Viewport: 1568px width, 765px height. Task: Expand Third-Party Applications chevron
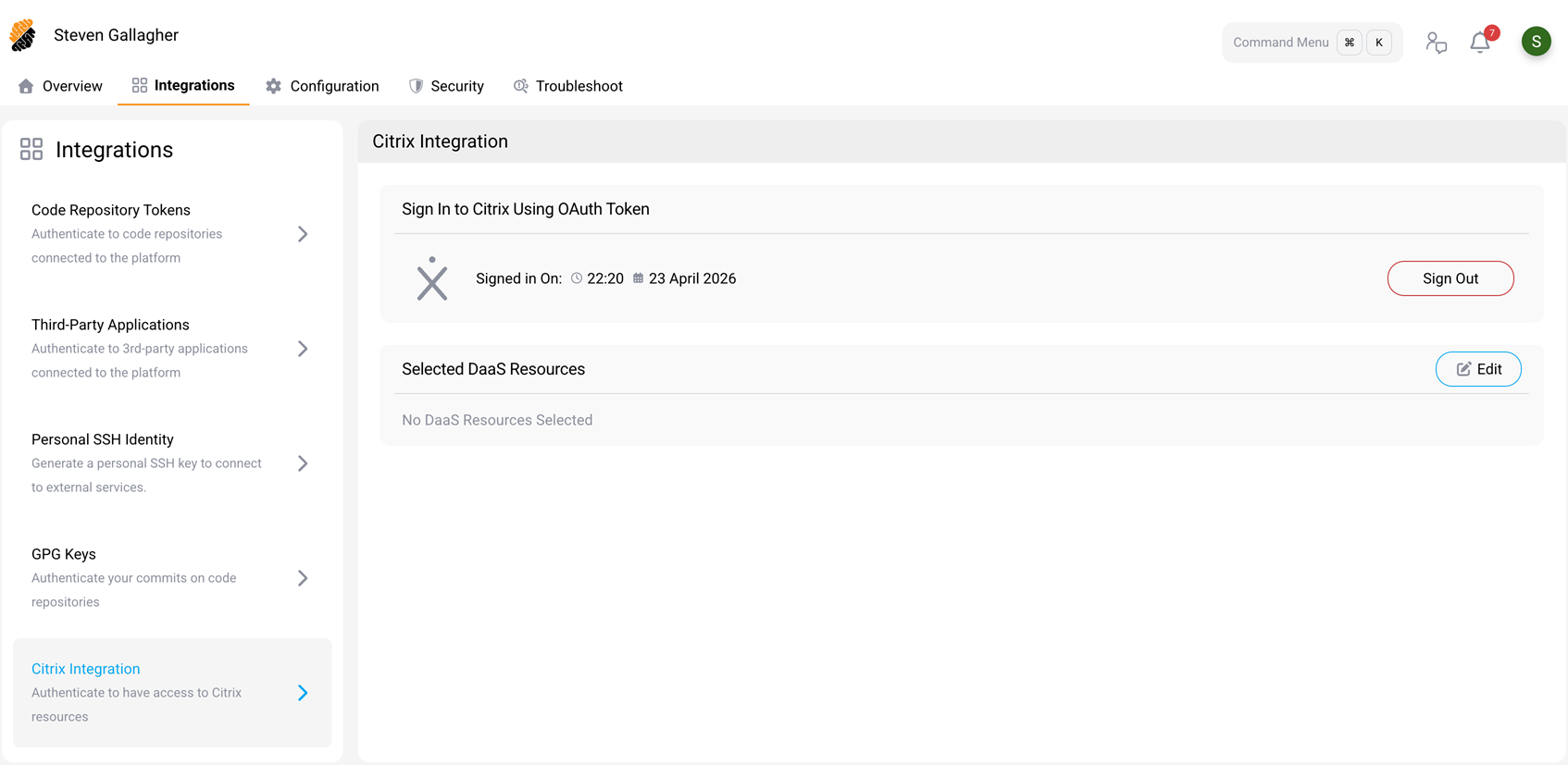point(303,349)
